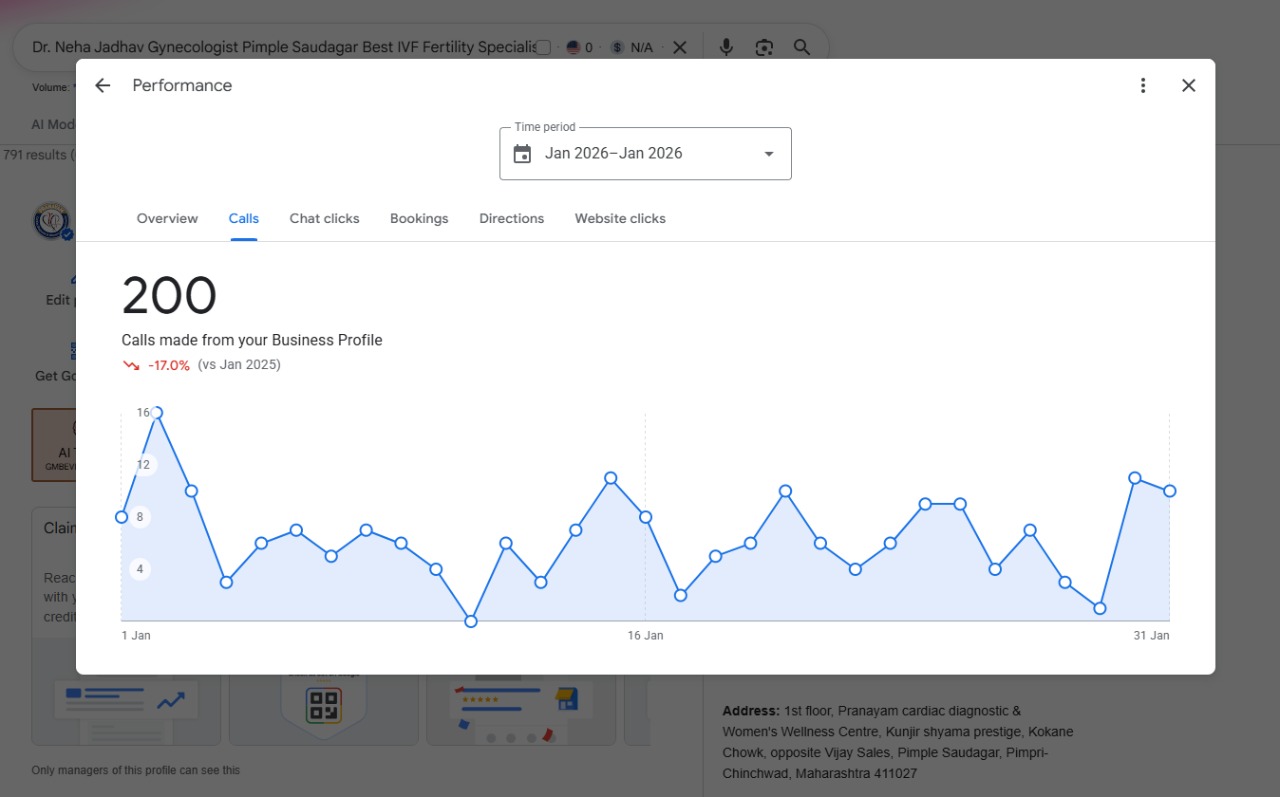Click the magnifier search icon
The height and width of the screenshot is (797, 1280).
[802, 47]
